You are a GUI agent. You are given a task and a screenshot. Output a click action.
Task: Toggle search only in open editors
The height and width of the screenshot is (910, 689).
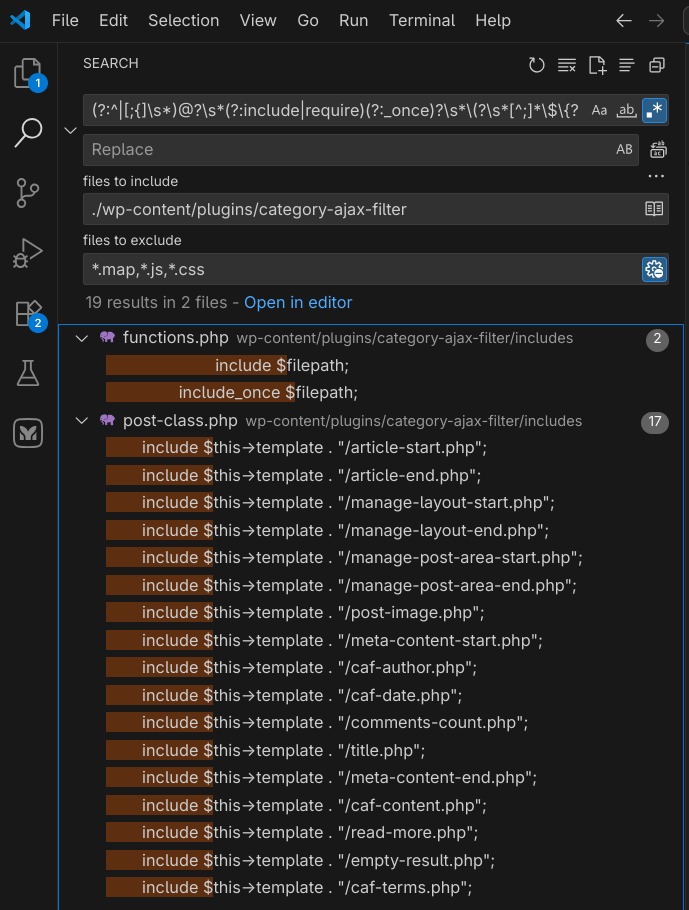(654, 209)
